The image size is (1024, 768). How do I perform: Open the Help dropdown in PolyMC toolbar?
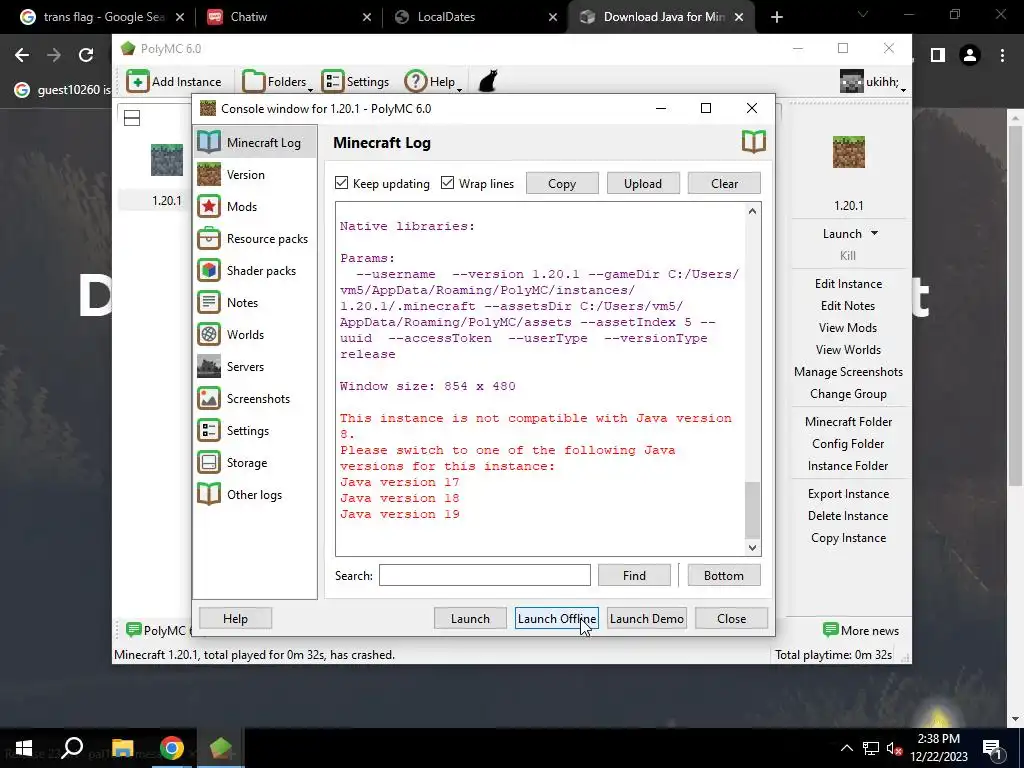433,82
